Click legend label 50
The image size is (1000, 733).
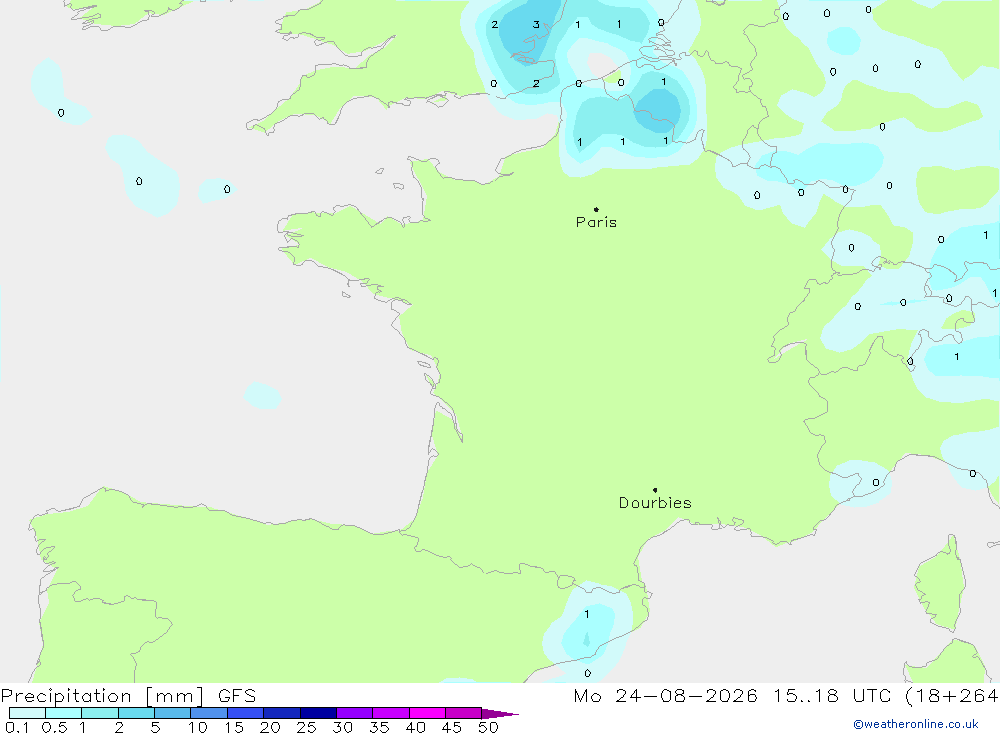pos(488,727)
